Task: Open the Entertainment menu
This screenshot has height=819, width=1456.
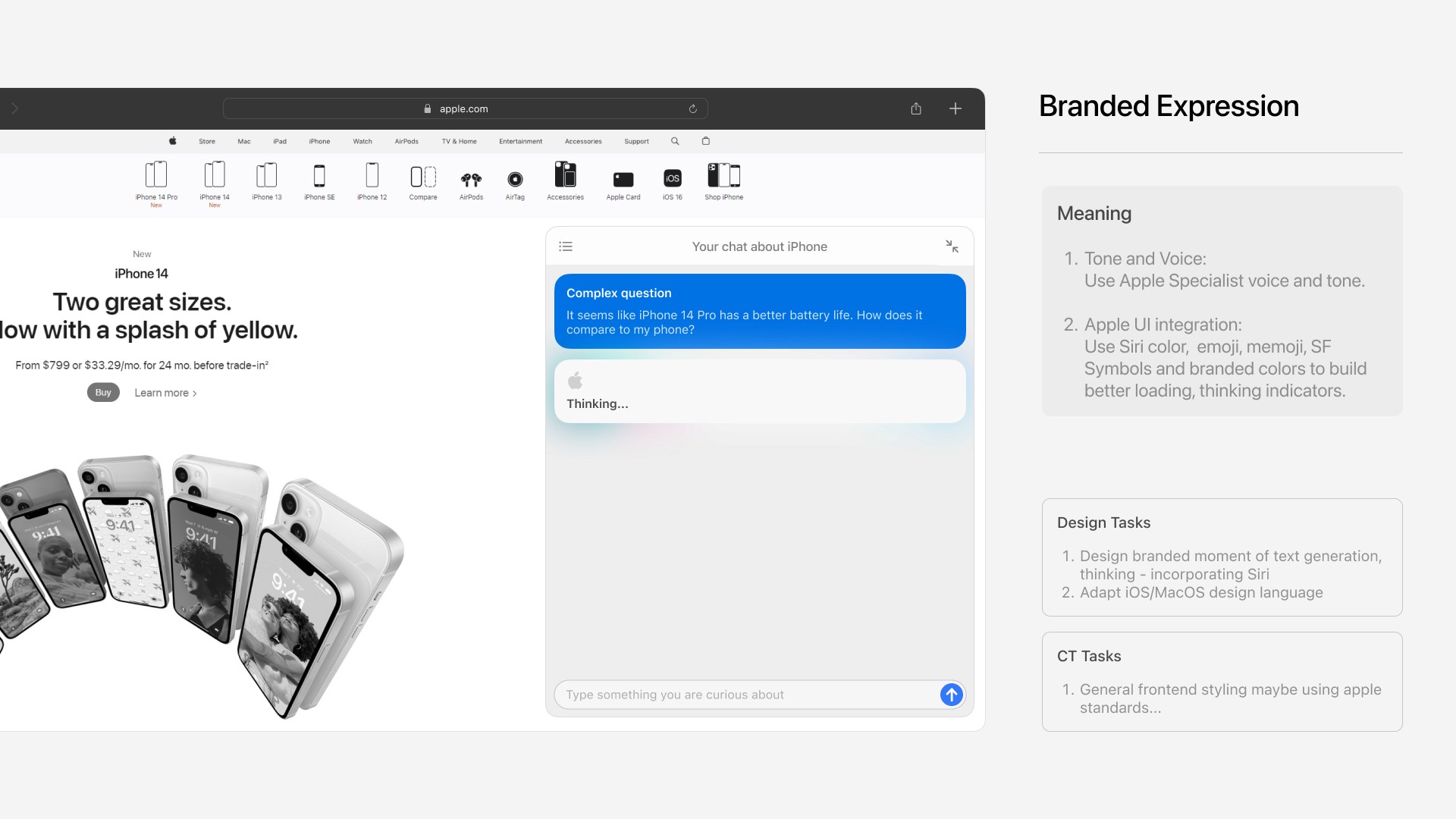Action: point(520,141)
